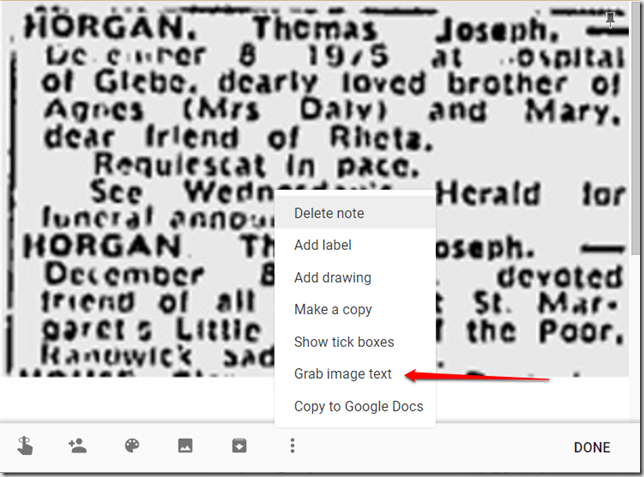
Task: Choose Make a copy
Action: (x=355, y=309)
